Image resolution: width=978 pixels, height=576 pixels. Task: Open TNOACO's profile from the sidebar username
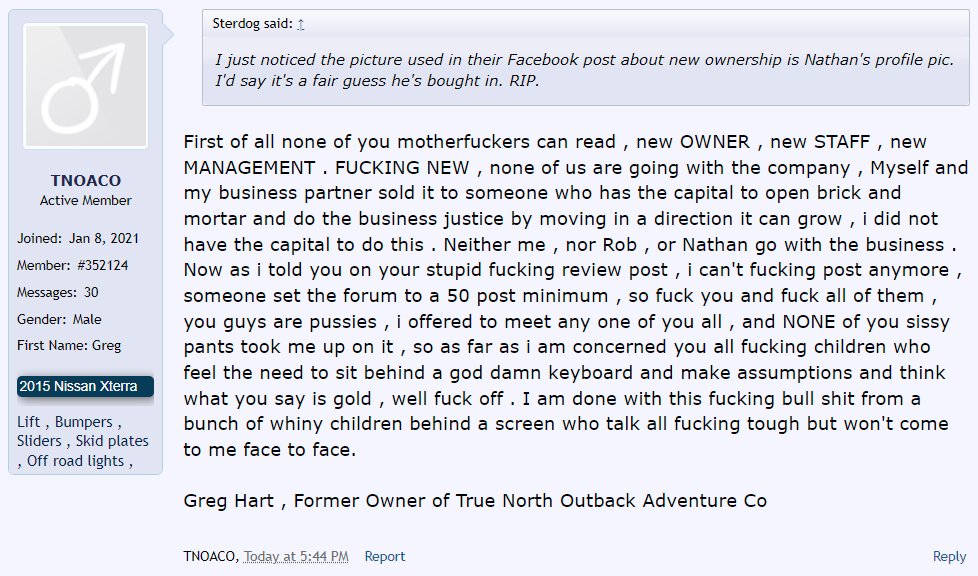coord(85,180)
